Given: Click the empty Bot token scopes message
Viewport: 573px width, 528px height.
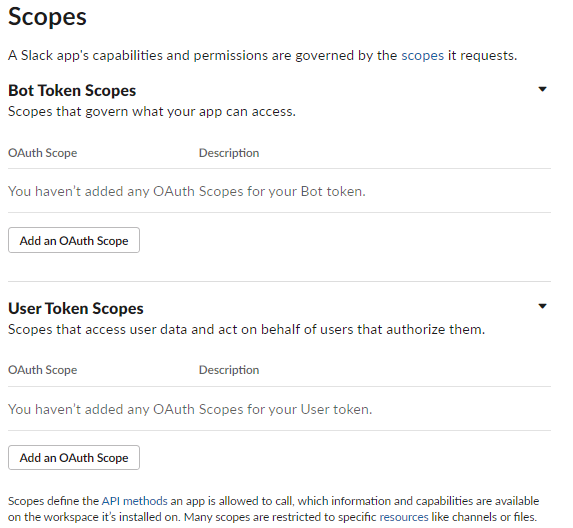Looking at the screenshot, I should 187,191.
